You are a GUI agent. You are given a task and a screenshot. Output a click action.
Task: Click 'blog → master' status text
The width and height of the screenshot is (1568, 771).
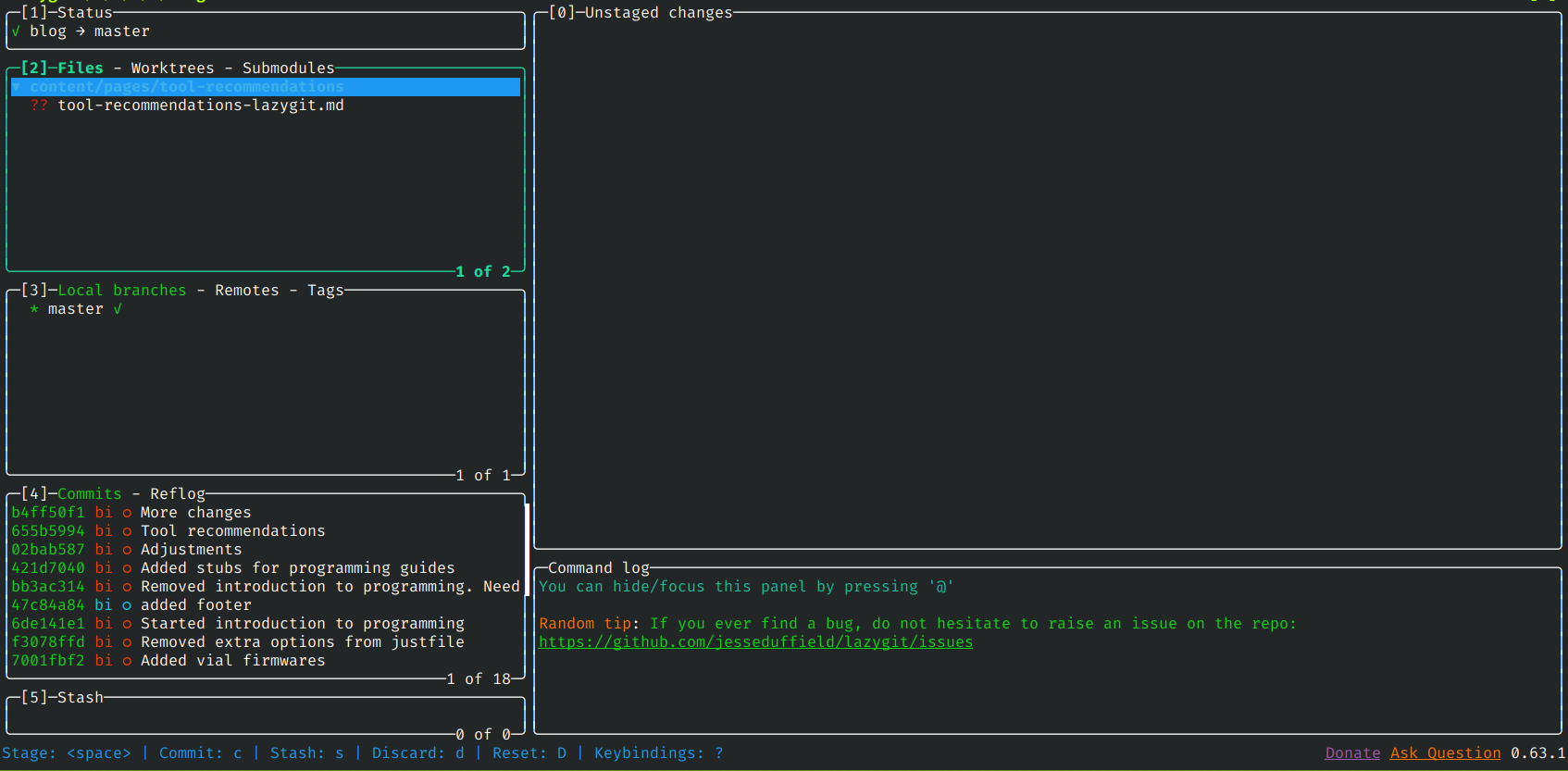pos(90,31)
